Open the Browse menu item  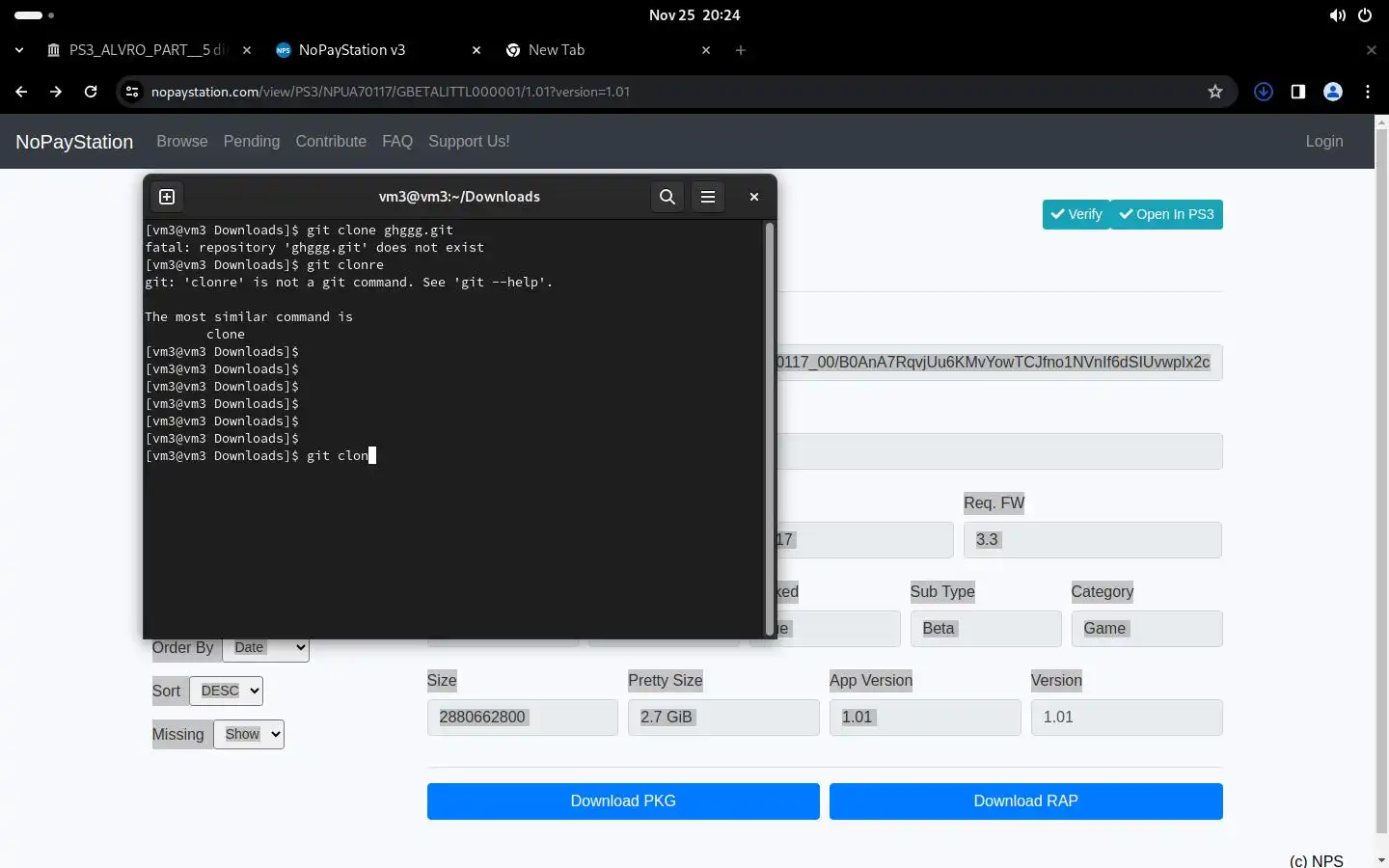pos(182,141)
